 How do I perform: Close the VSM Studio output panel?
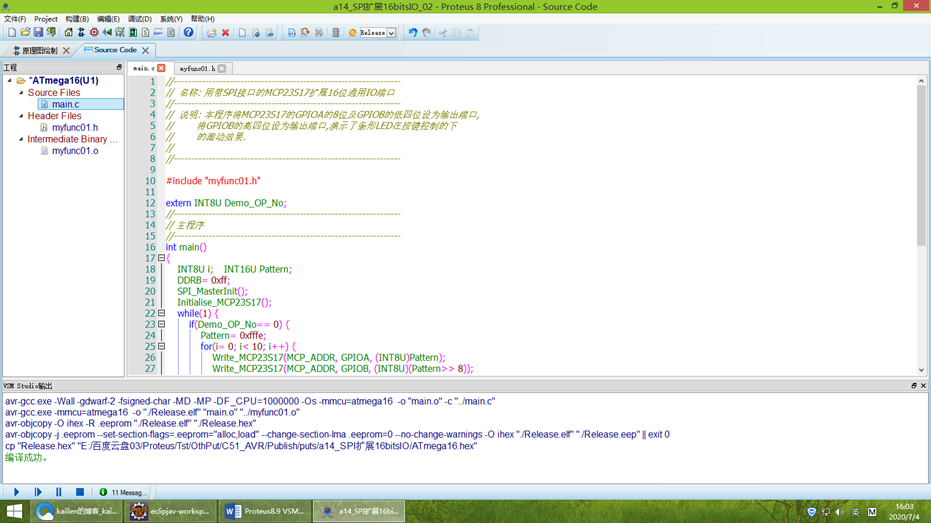(923, 386)
